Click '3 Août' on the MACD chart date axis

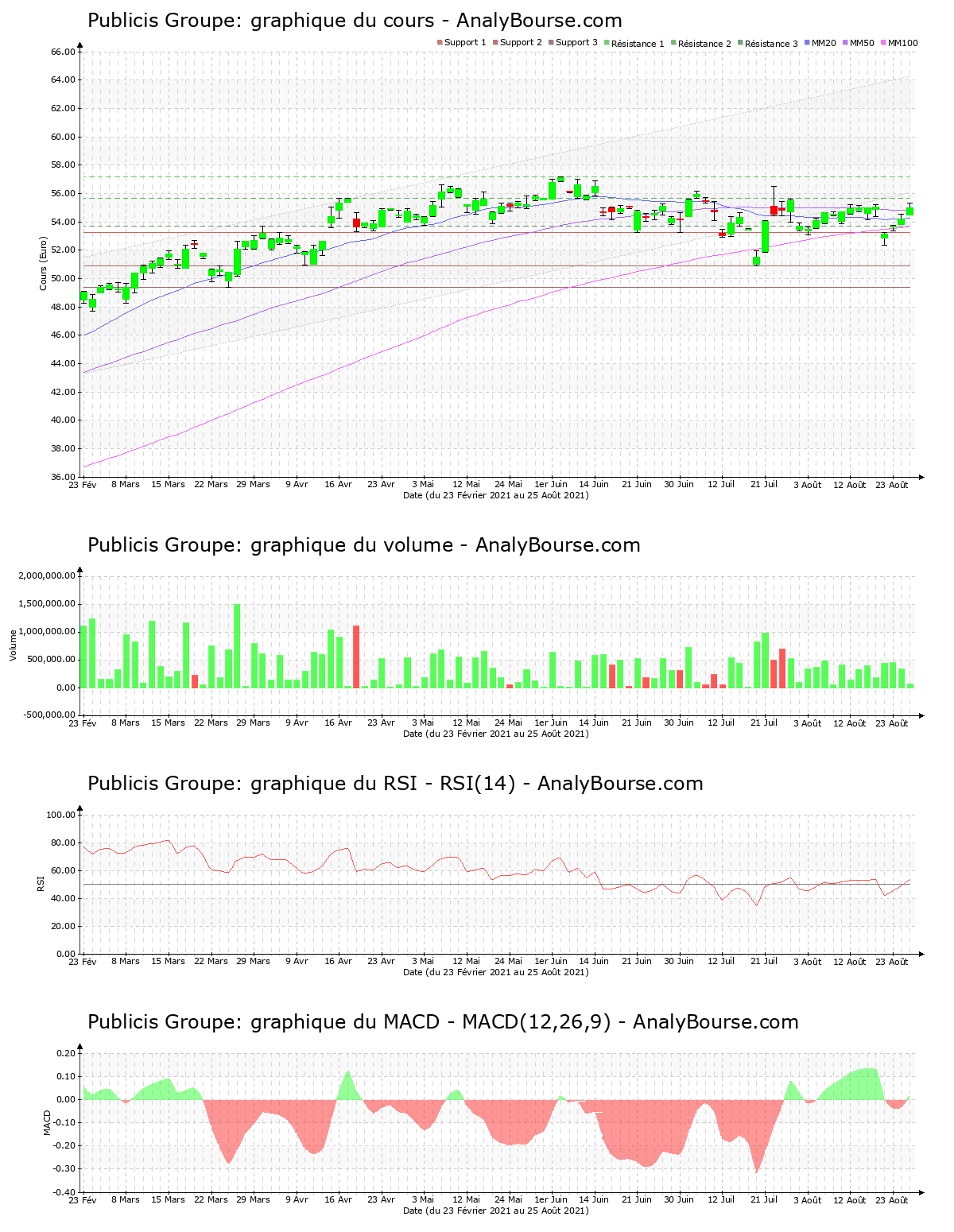pos(807,1200)
